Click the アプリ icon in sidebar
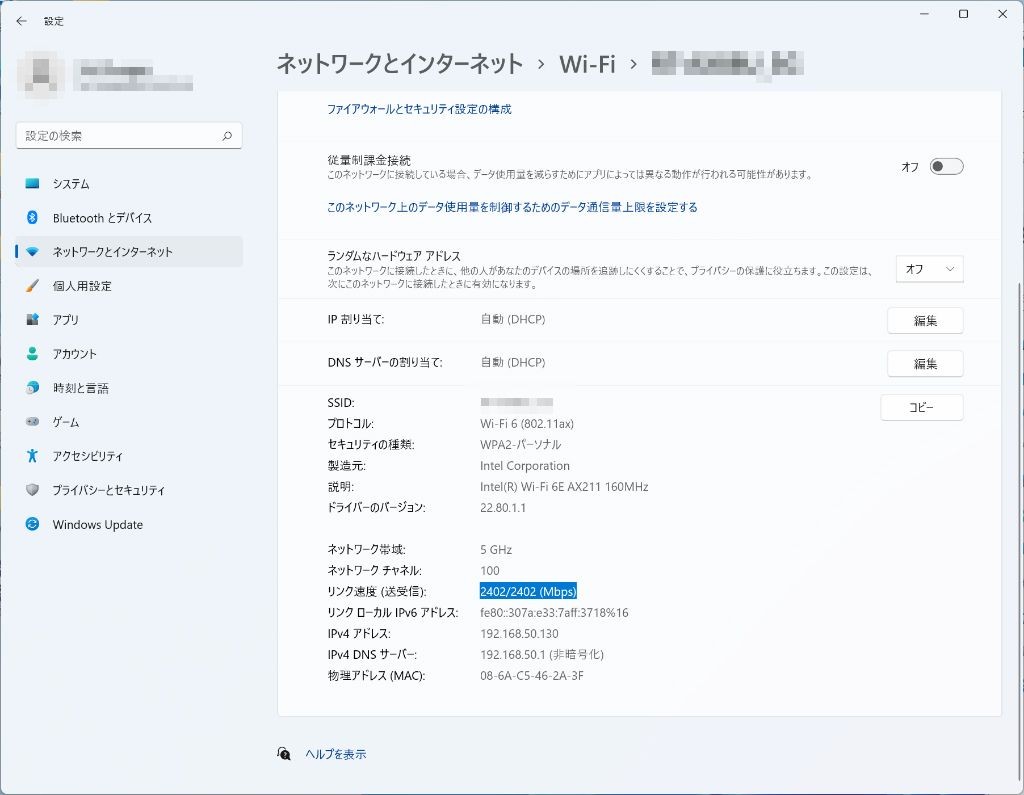The height and width of the screenshot is (795, 1024). [33, 320]
